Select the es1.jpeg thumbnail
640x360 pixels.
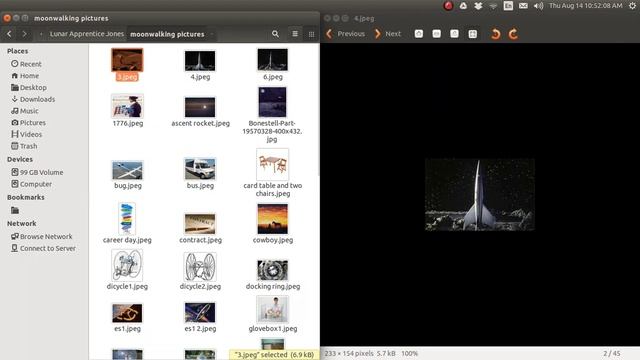coord(127,313)
